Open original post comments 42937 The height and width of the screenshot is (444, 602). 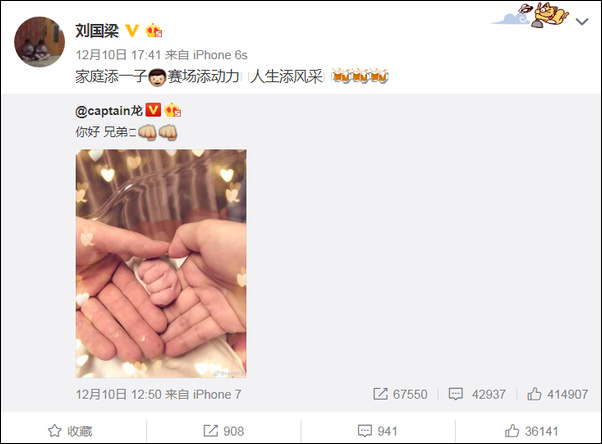pyautogui.click(x=477, y=394)
